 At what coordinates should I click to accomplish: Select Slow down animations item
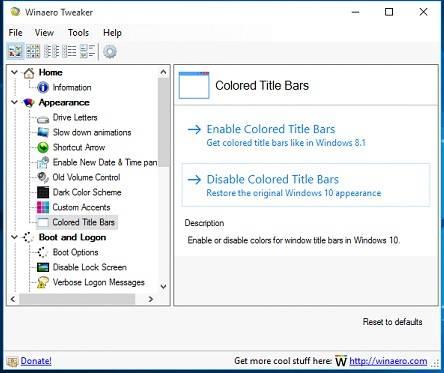click(92, 132)
